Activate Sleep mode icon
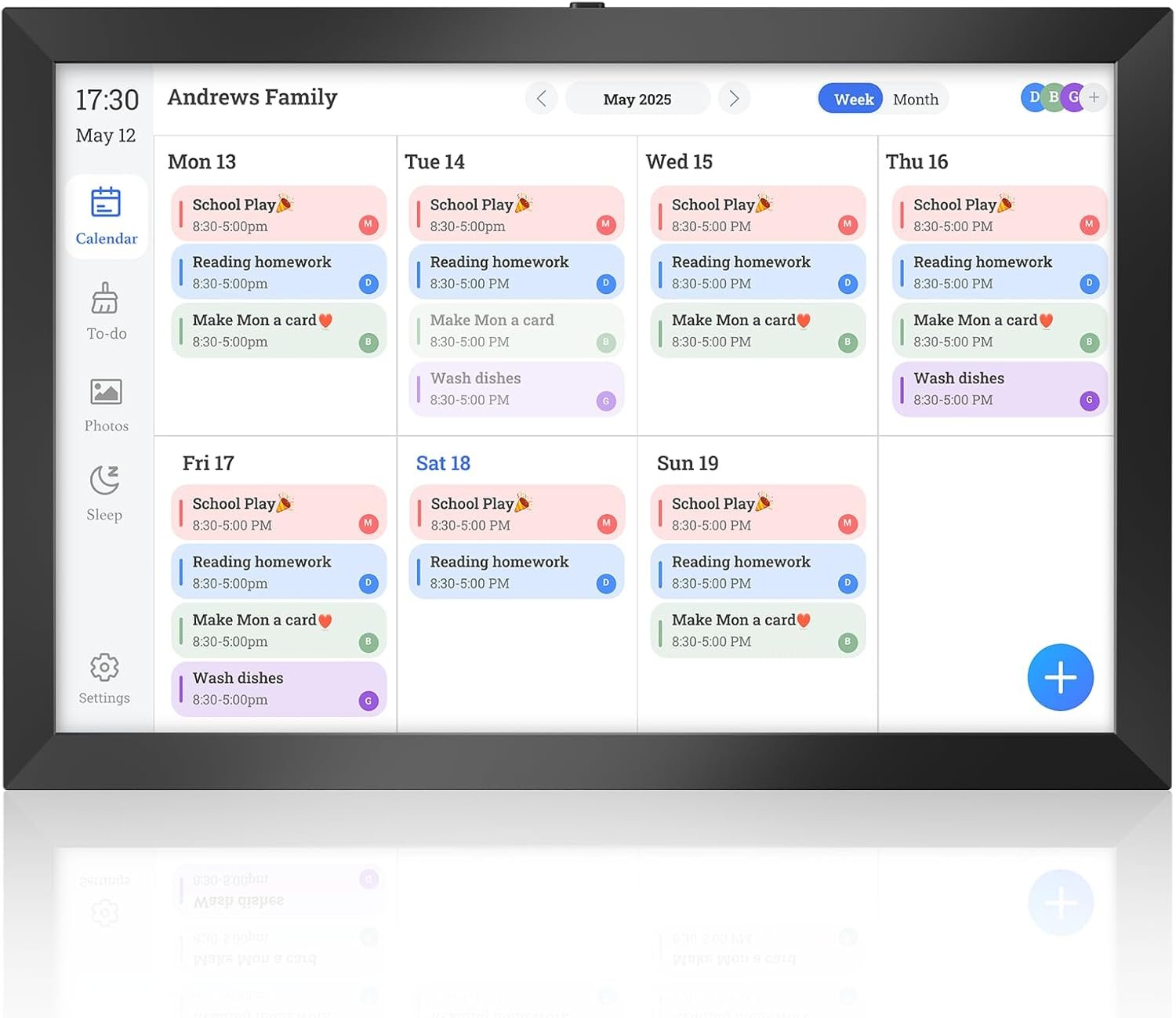 [x=104, y=493]
